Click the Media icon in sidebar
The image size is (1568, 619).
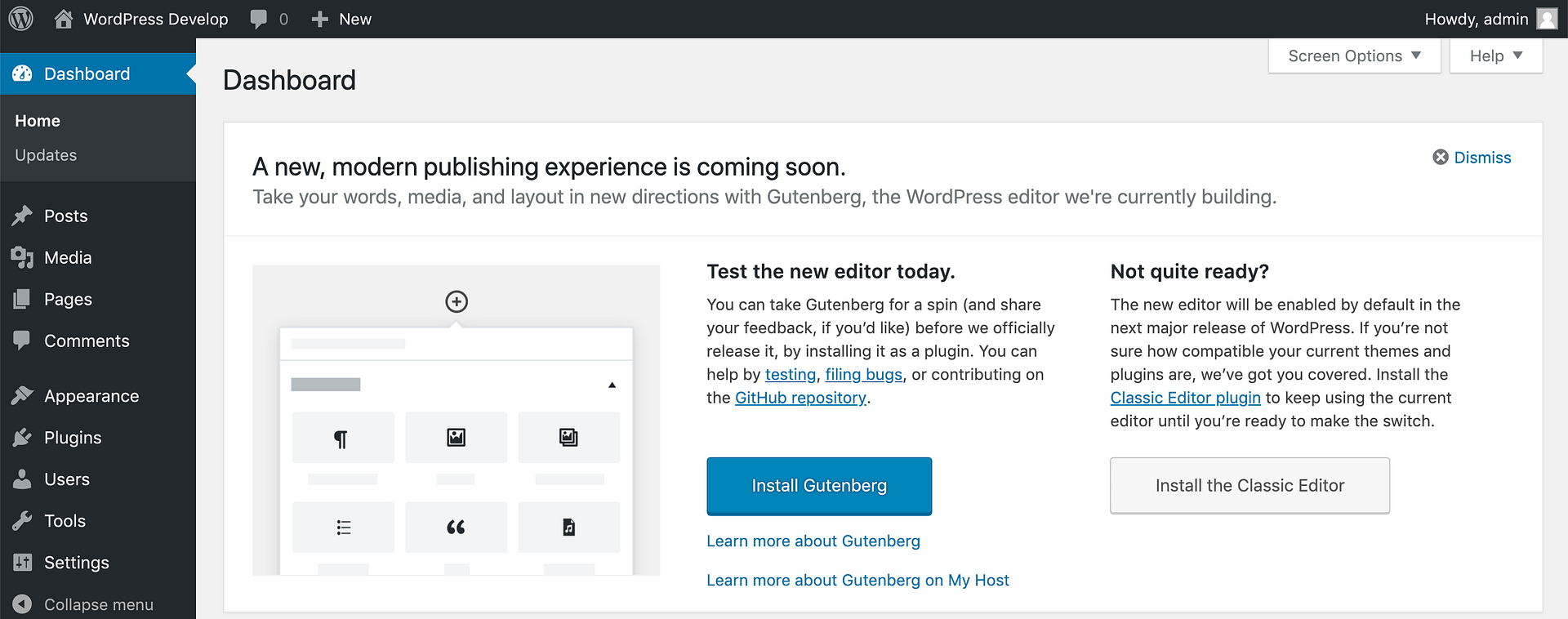pos(23,257)
